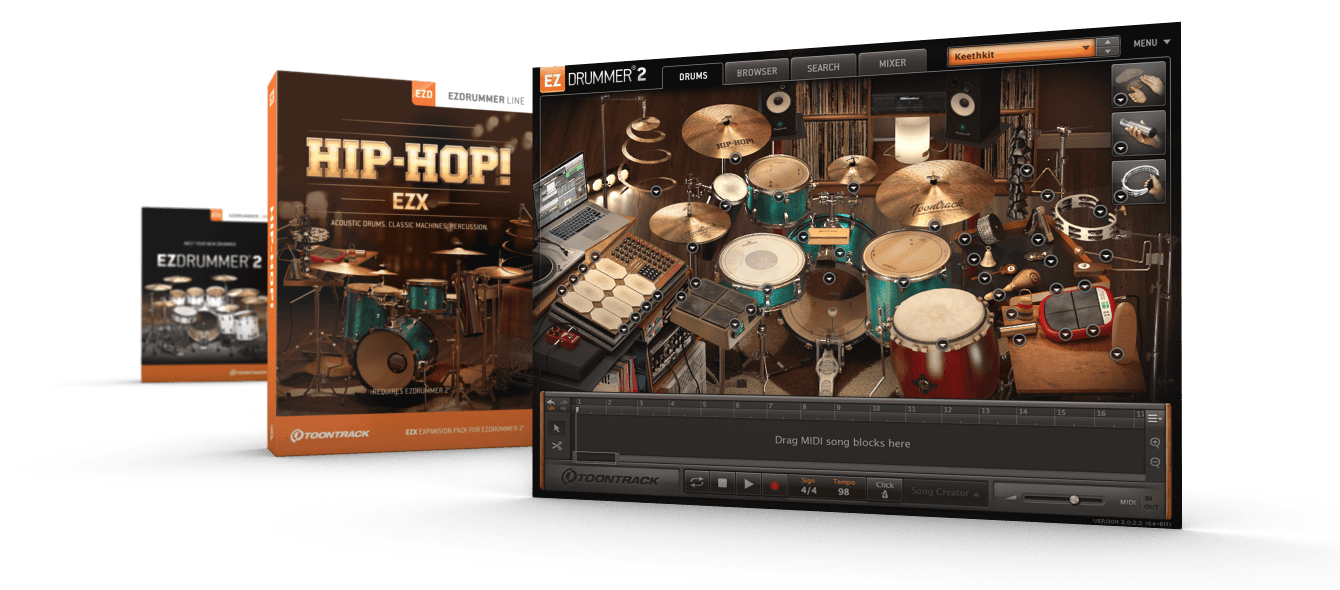The image size is (1340, 590).
Task: Select the arrow pointer tool beside the timeline
Action: click(558, 428)
